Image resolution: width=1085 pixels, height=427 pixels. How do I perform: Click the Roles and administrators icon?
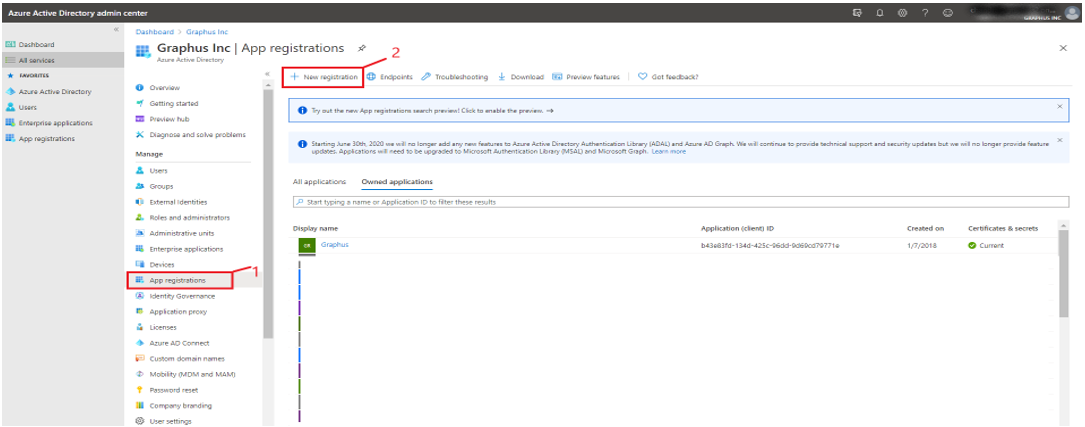(140, 217)
